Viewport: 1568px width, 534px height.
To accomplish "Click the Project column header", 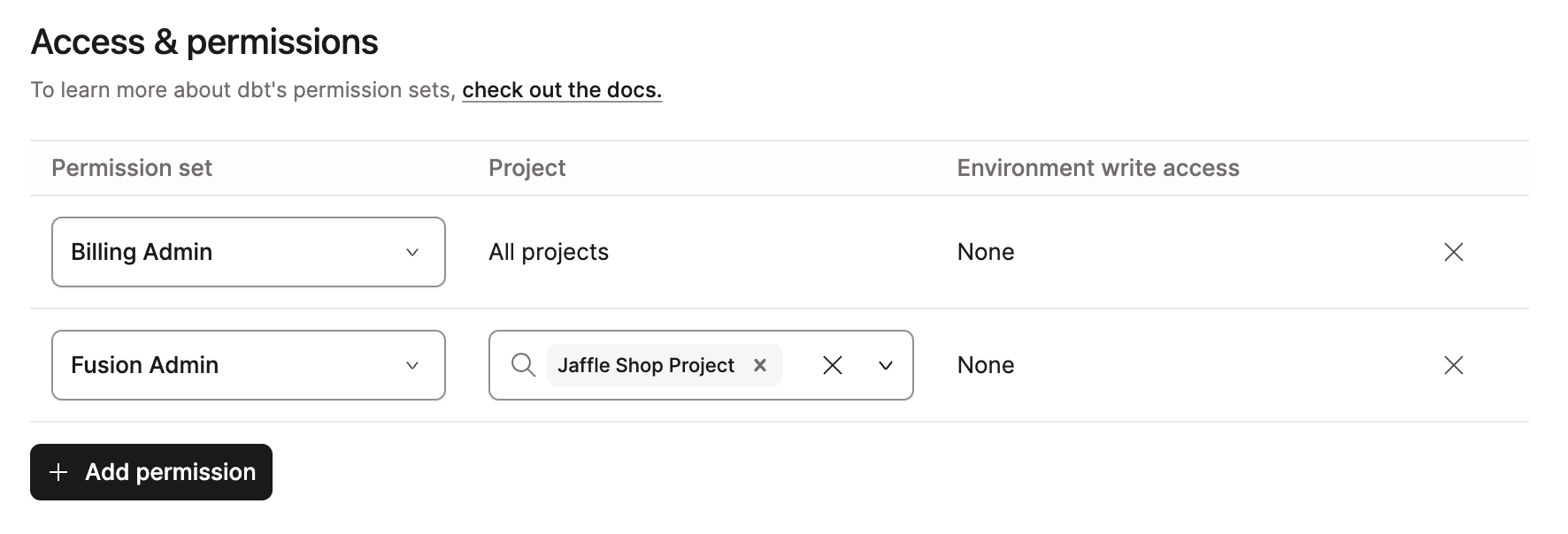I will 527,167.
